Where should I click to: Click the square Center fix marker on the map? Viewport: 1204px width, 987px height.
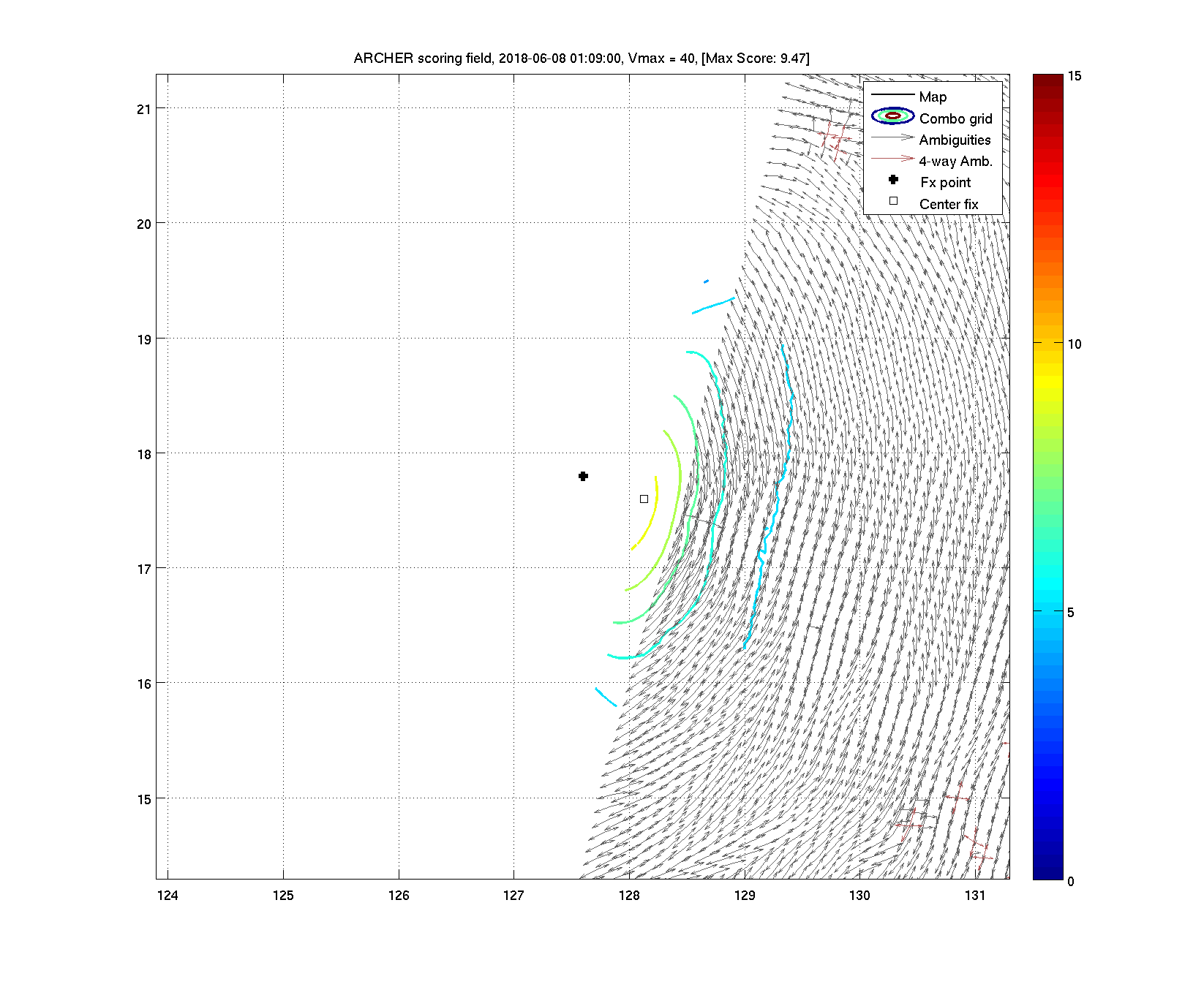644,499
